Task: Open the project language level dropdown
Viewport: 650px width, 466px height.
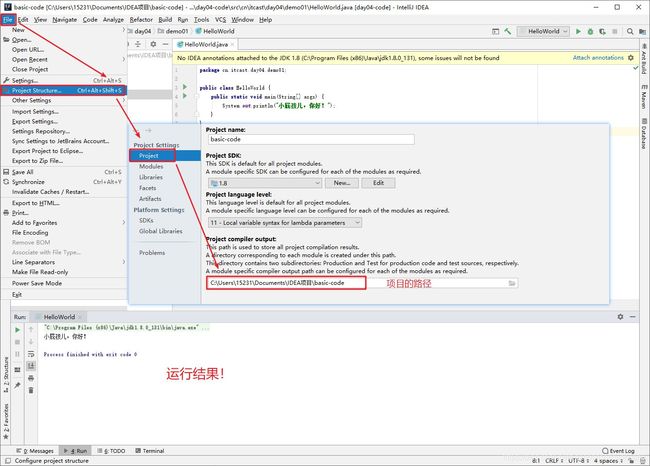Action: 285,223
